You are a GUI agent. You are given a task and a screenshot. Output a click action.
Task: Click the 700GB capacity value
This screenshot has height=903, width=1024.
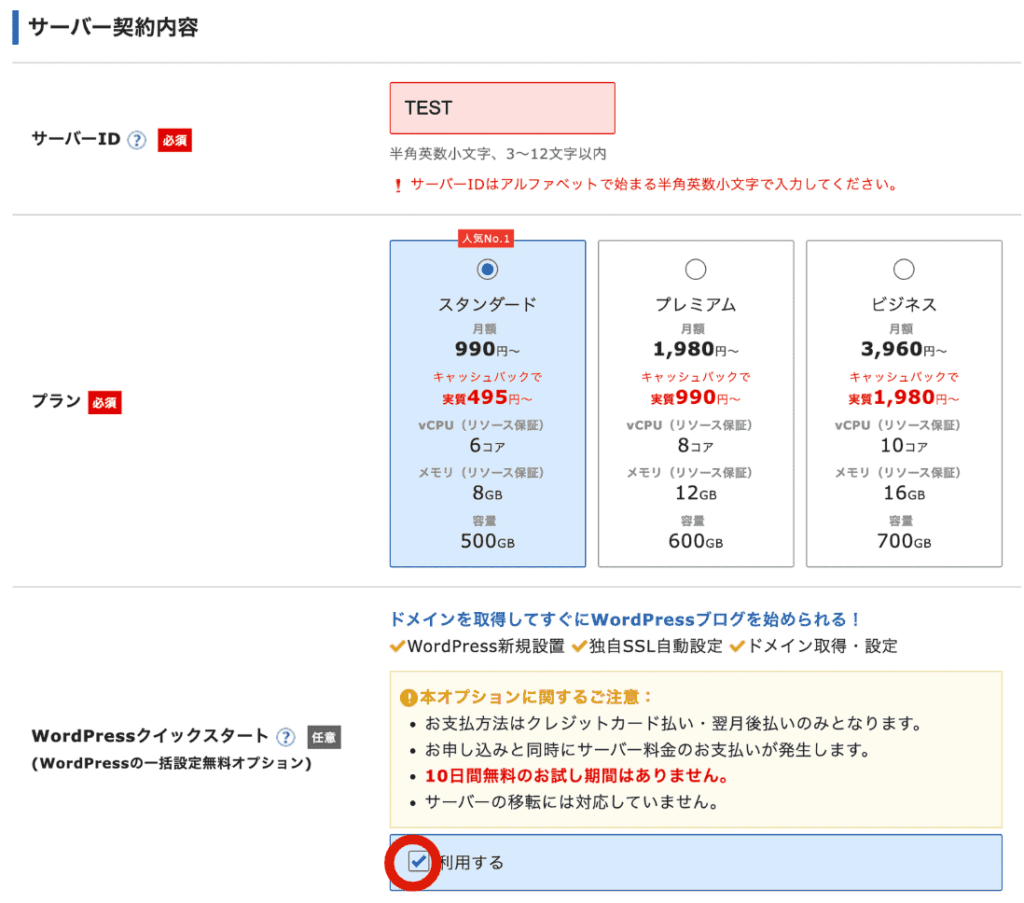tap(904, 541)
